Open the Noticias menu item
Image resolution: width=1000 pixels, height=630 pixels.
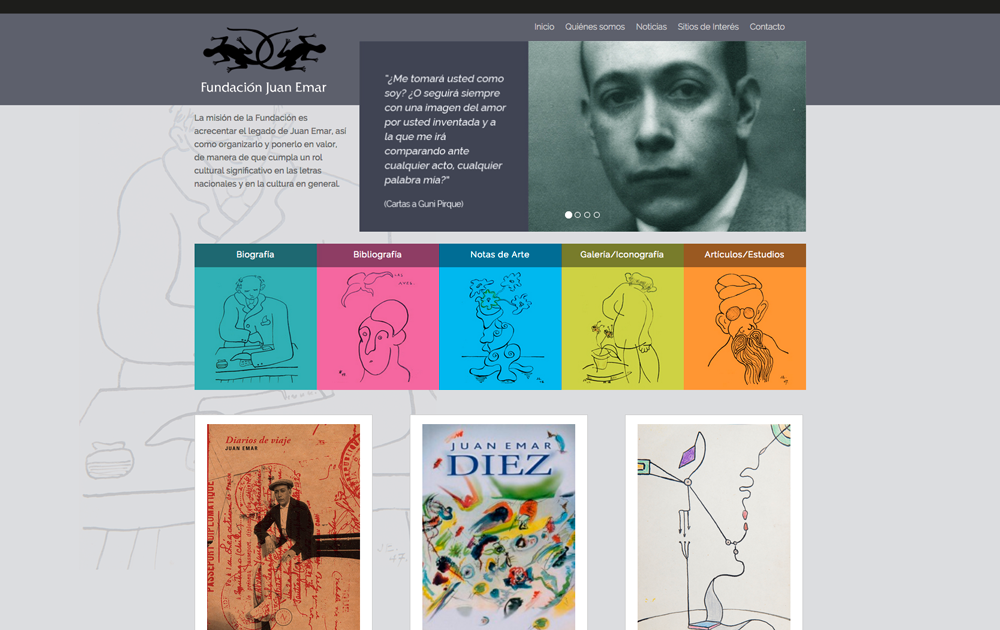tap(651, 27)
